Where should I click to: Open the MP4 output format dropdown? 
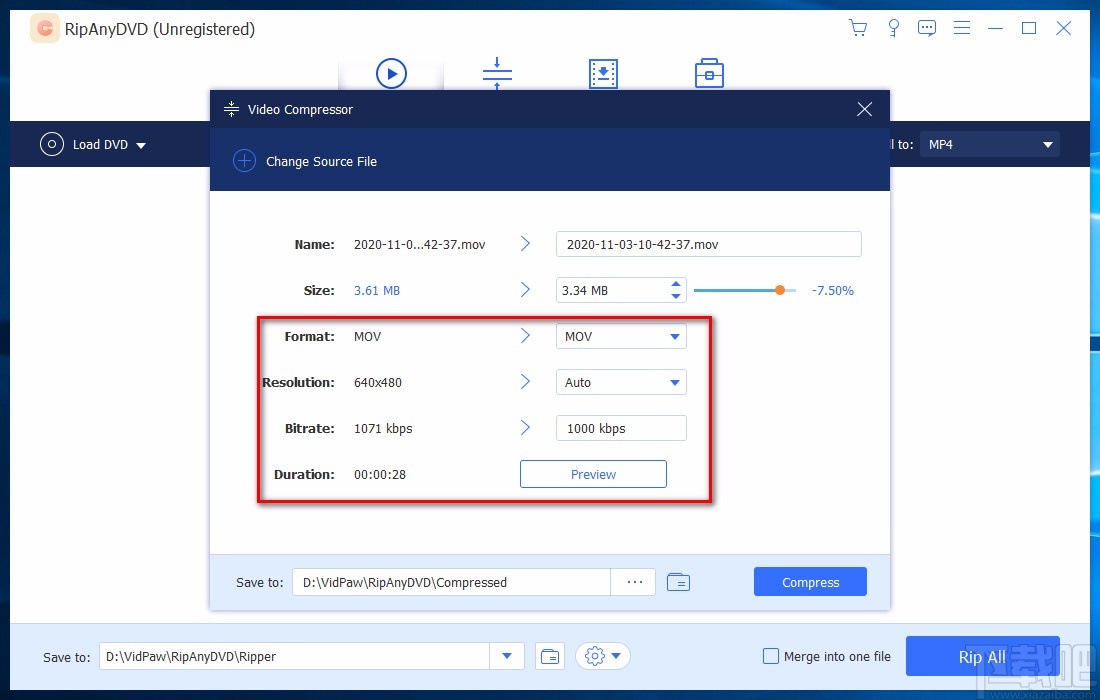point(989,144)
